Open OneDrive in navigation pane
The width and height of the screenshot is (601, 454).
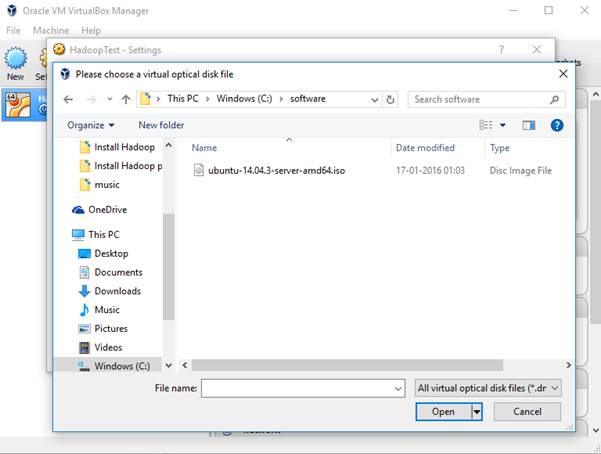coord(99,210)
